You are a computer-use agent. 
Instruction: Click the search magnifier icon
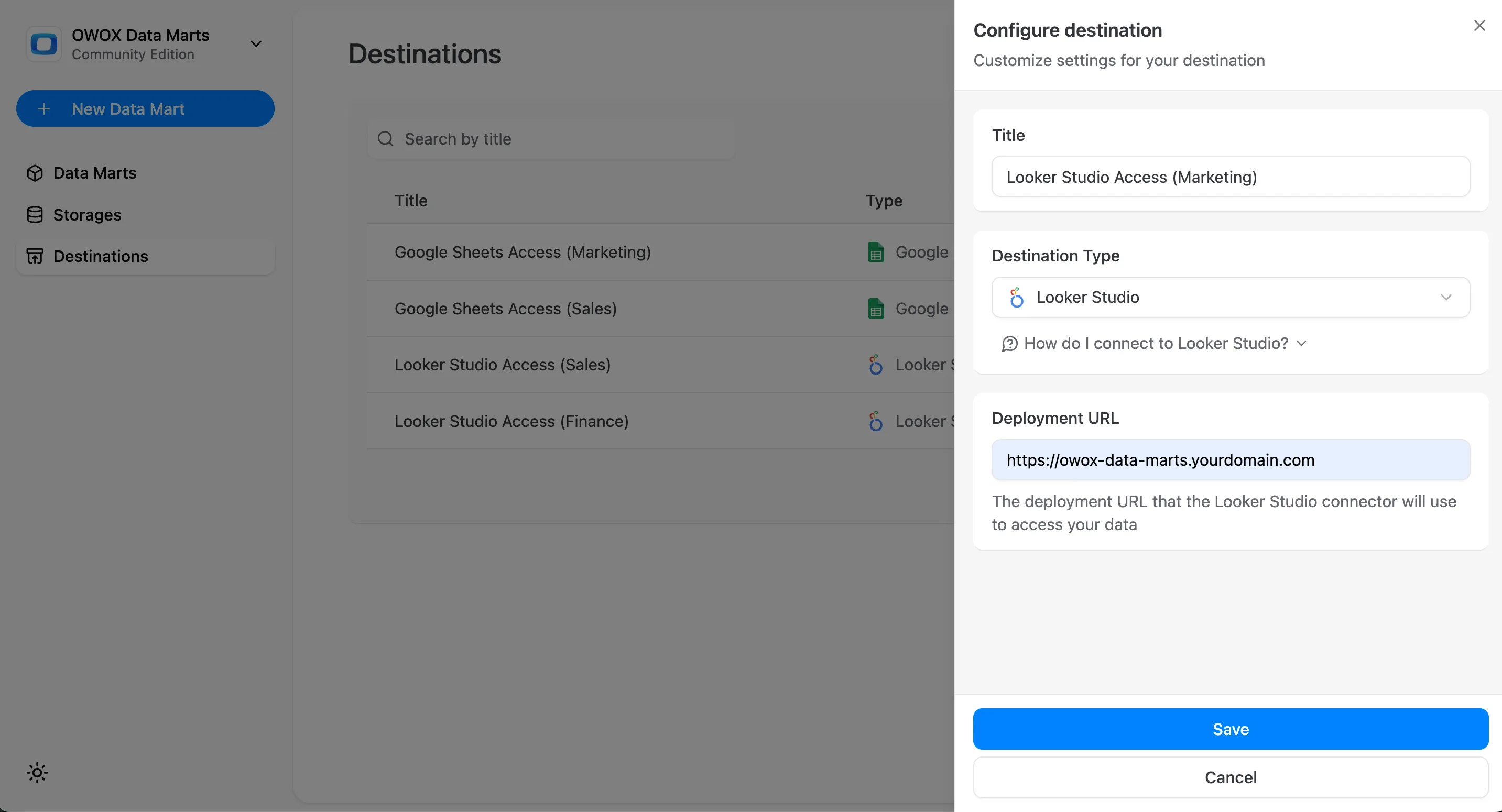[x=385, y=139]
